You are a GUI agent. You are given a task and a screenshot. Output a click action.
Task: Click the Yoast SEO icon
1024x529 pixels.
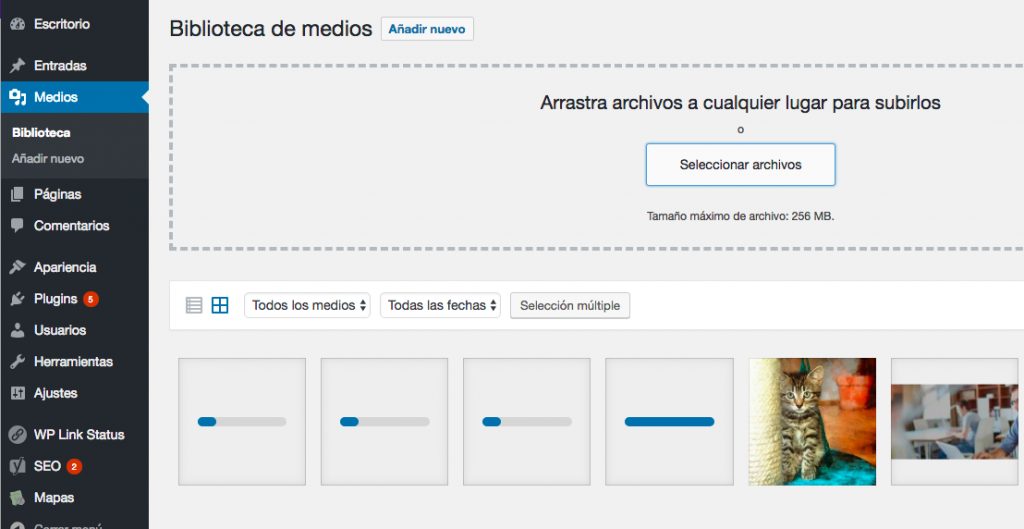coord(18,466)
